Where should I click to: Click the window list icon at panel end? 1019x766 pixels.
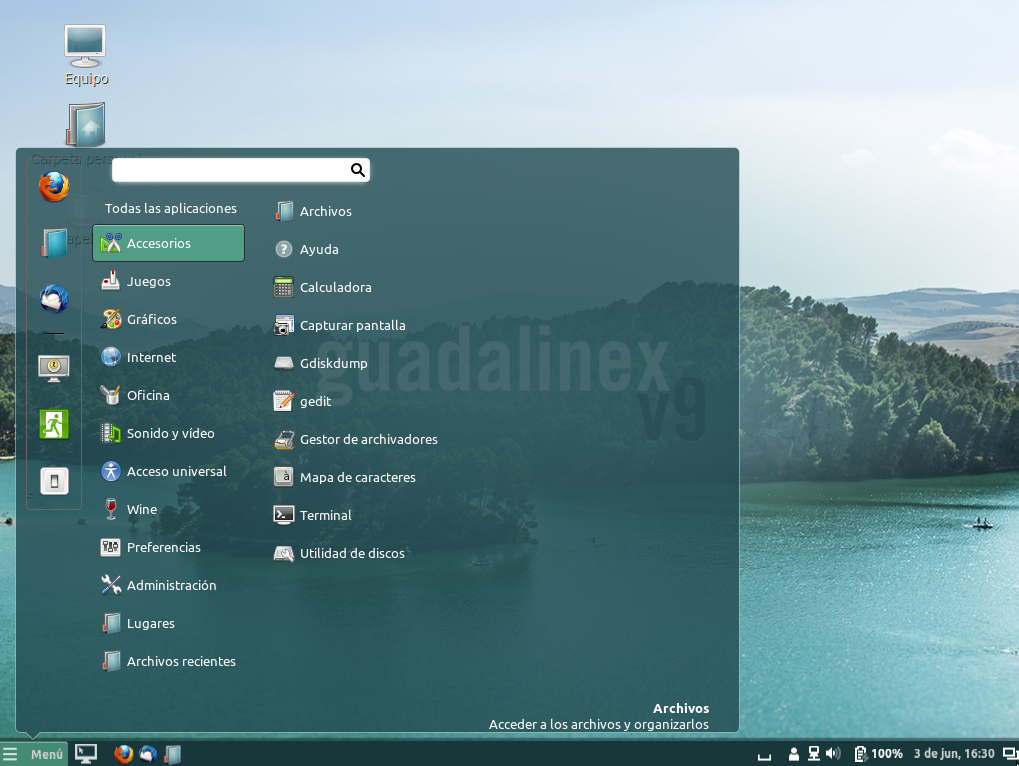(x=1011, y=754)
